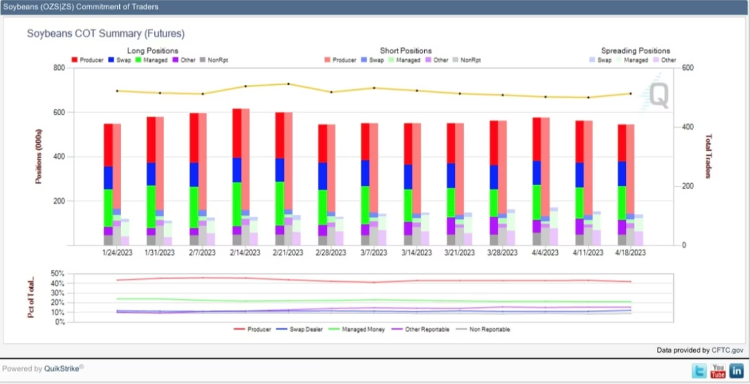Select the 4/4/2023 date label
Screen dimensions: 750x384
(545, 253)
